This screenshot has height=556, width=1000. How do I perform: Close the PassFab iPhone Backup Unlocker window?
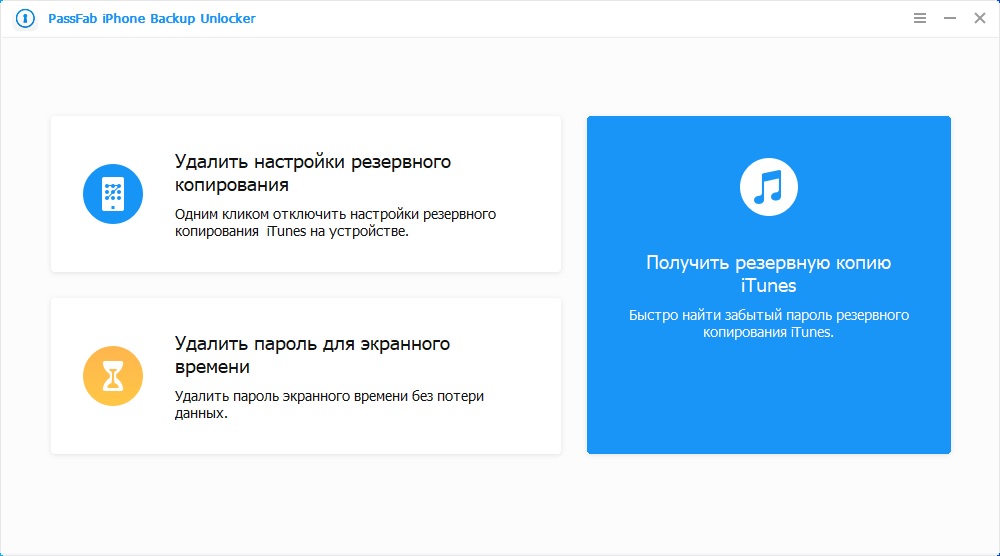tap(980, 19)
